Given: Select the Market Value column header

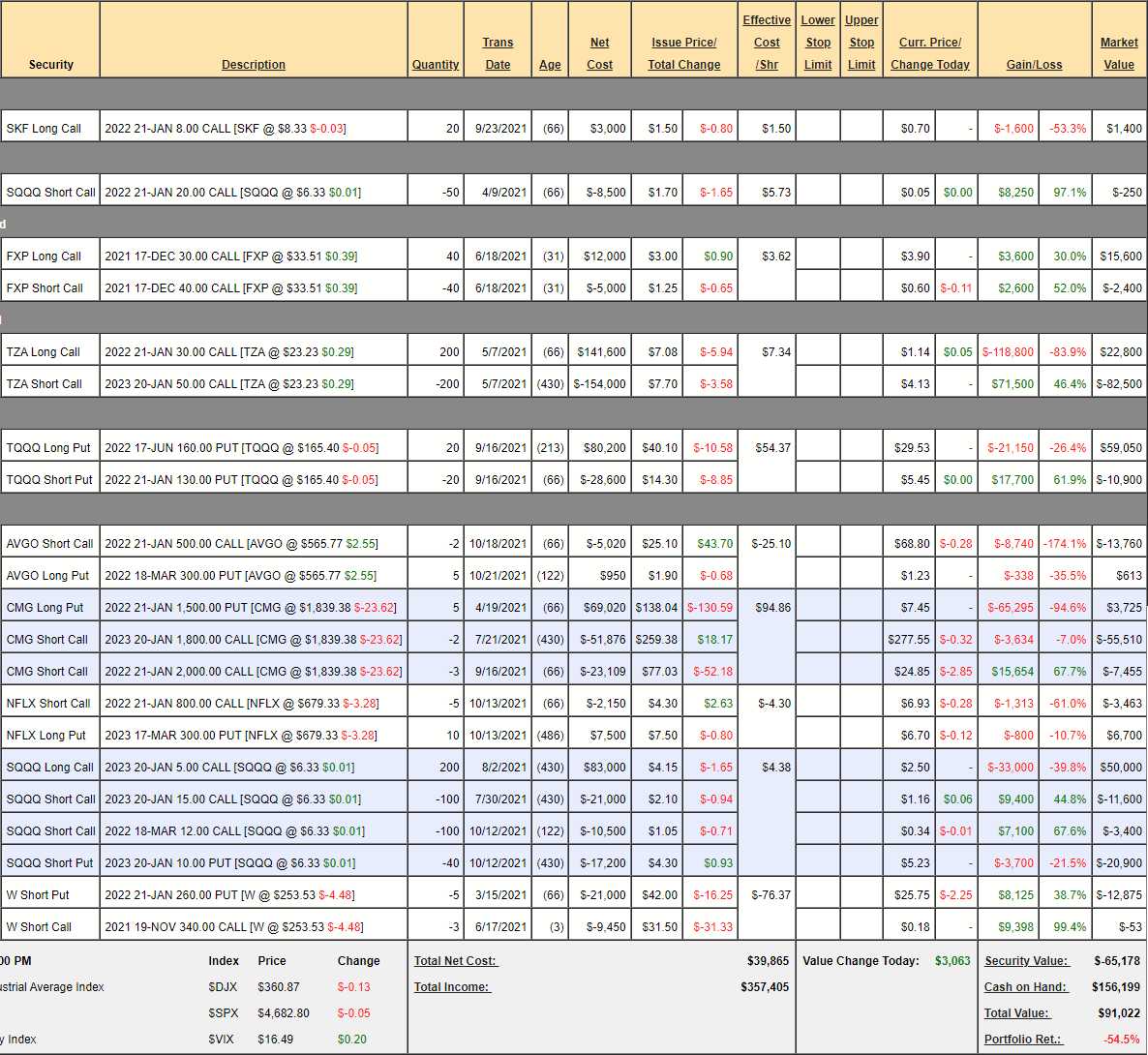Looking at the screenshot, I should point(1119,53).
